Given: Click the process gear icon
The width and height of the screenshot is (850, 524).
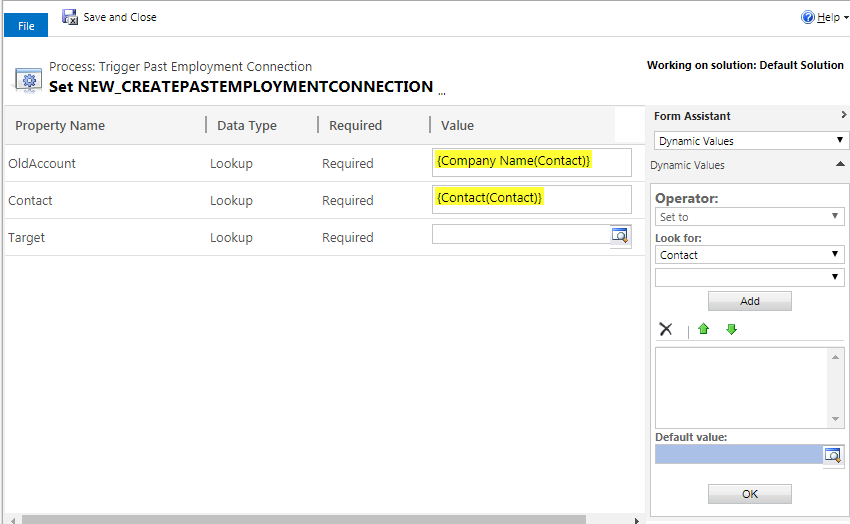Looking at the screenshot, I should coord(29,81).
